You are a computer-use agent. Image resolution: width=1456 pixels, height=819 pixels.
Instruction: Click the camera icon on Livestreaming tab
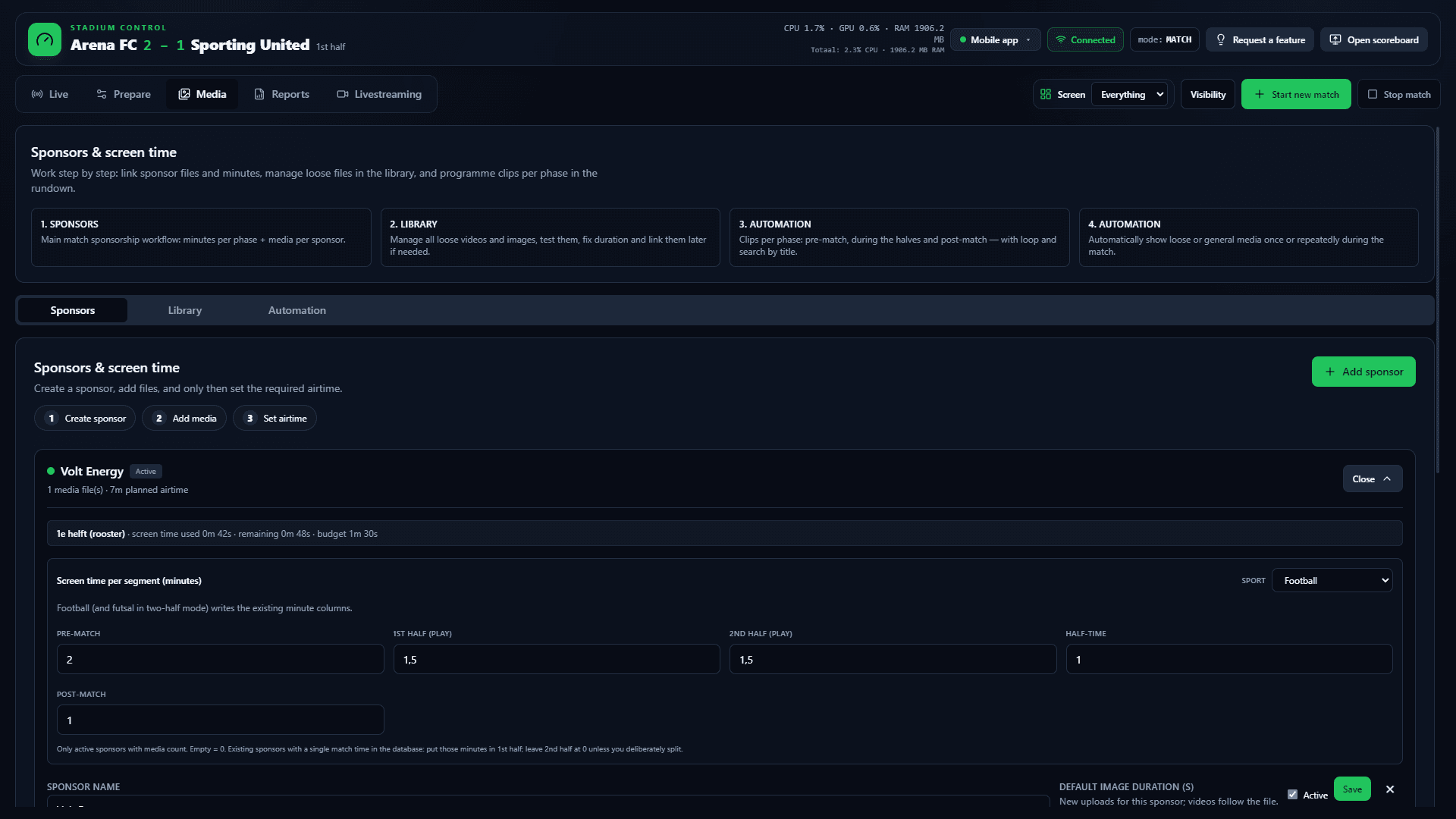(x=343, y=94)
